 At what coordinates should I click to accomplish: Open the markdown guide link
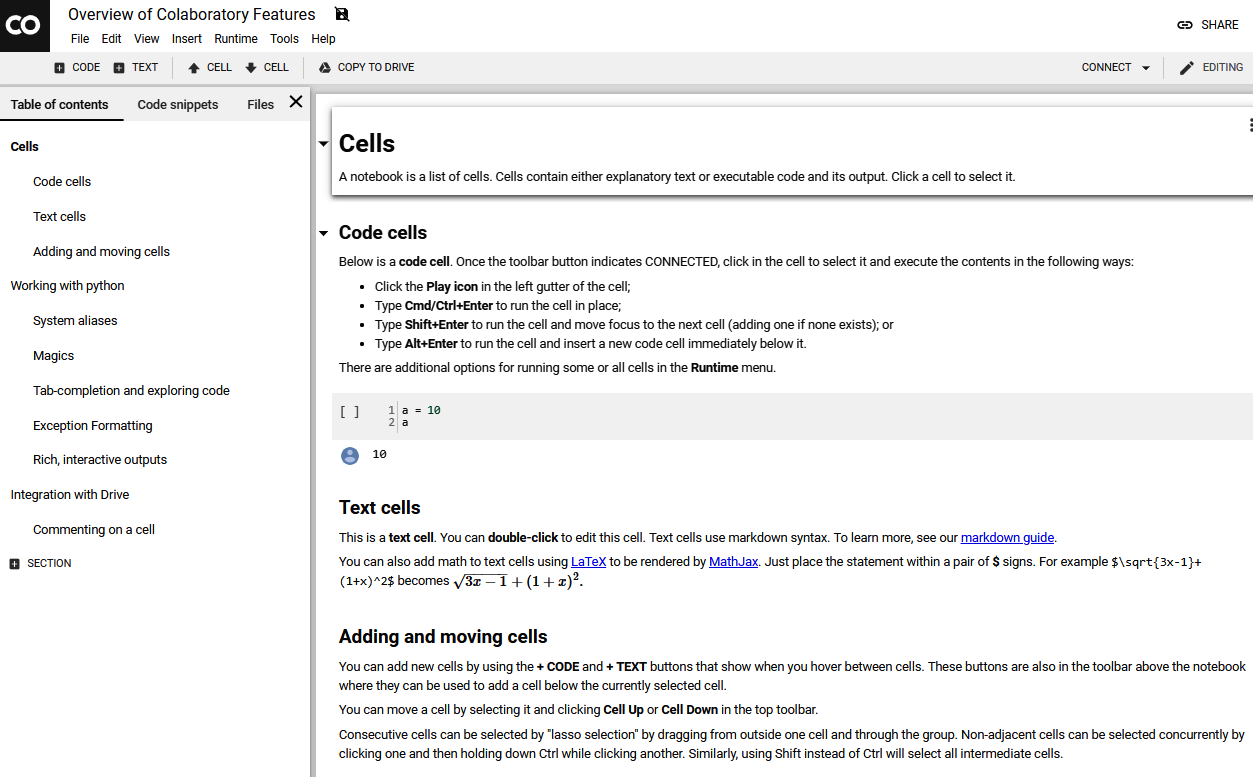1007,537
